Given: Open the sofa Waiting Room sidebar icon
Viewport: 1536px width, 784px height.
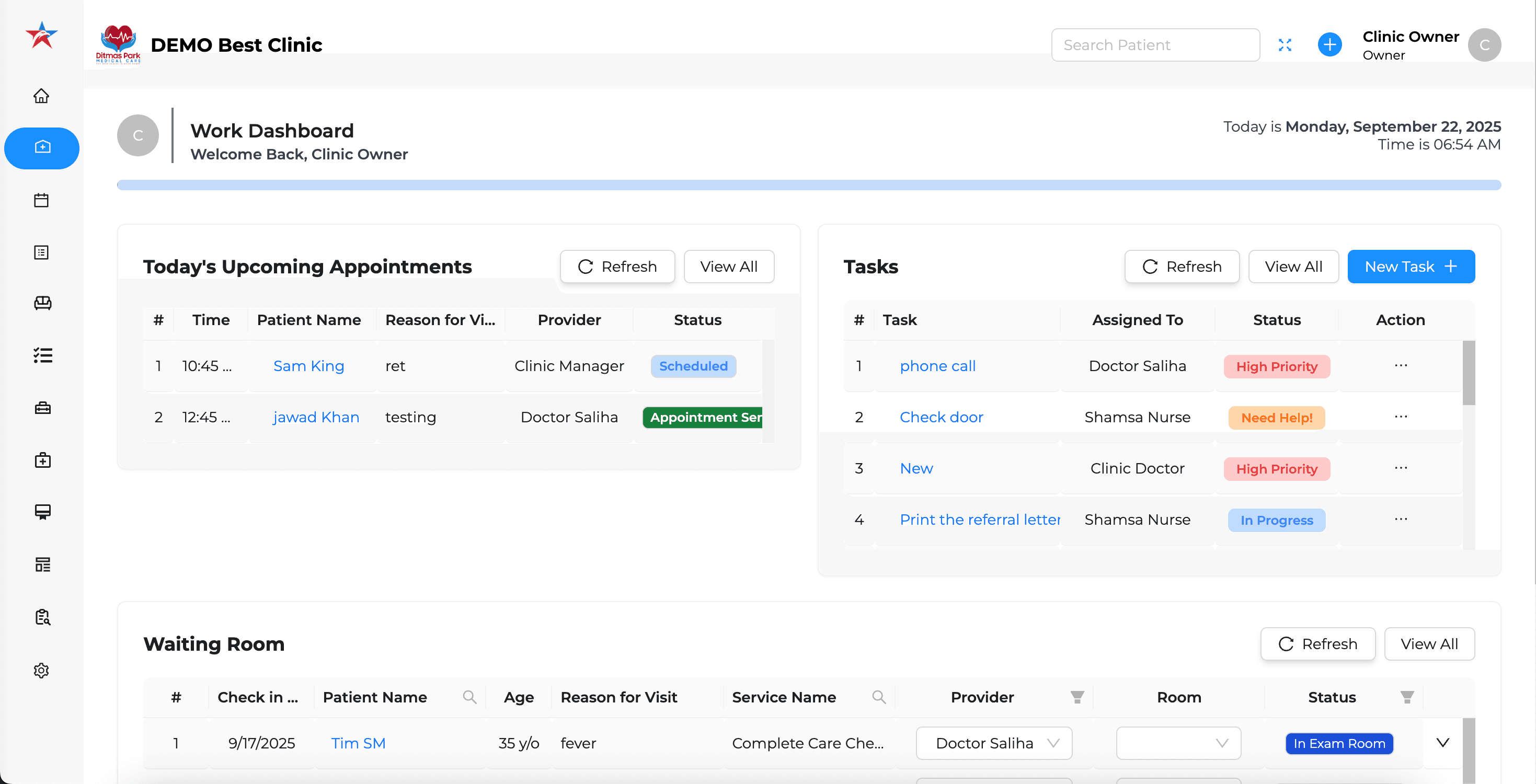Looking at the screenshot, I should point(42,304).
